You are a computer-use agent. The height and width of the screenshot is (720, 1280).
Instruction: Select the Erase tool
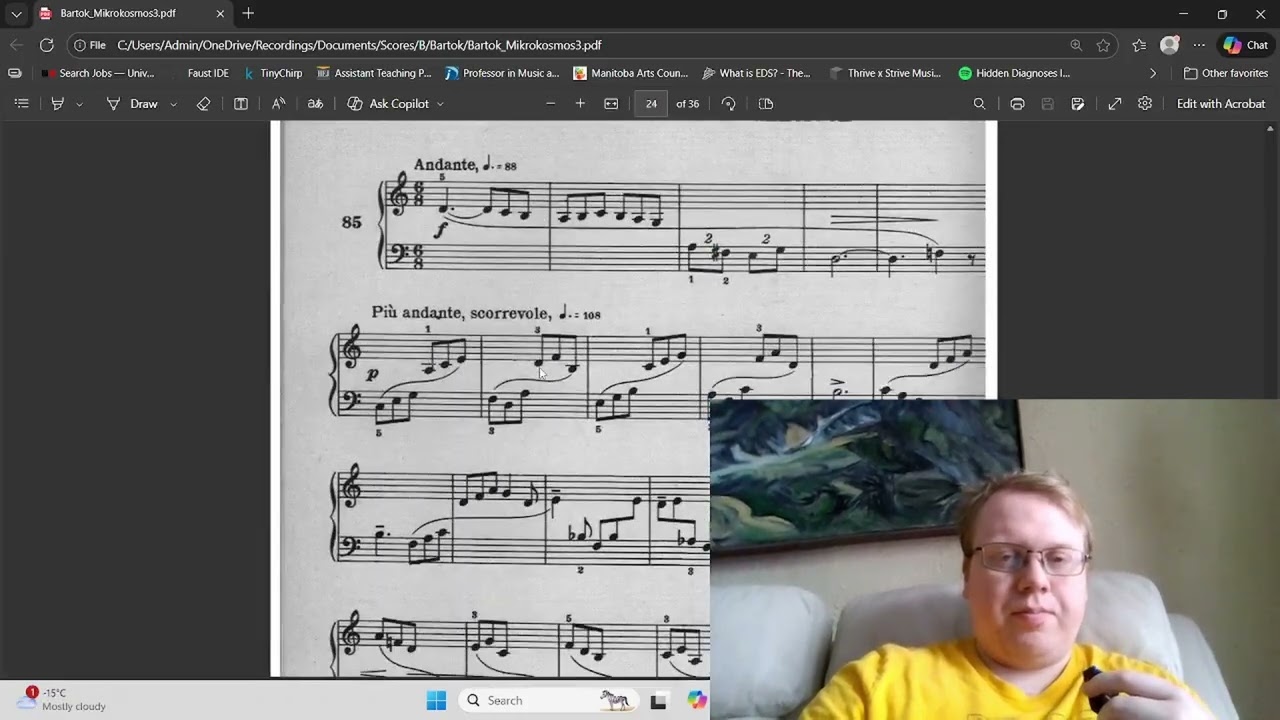(x=203, y=104)
